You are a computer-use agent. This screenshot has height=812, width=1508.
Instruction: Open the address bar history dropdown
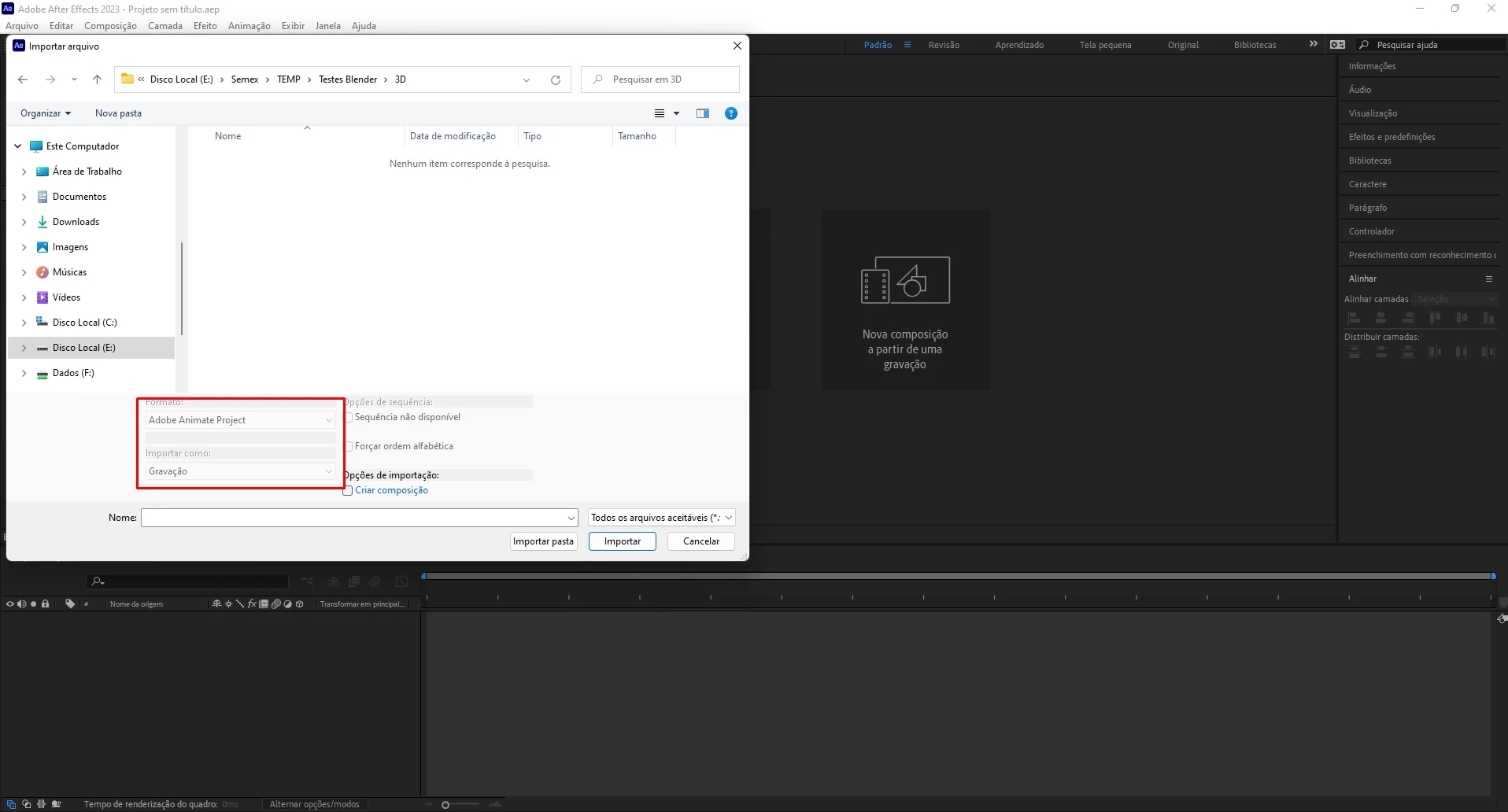tap(527, 79)
